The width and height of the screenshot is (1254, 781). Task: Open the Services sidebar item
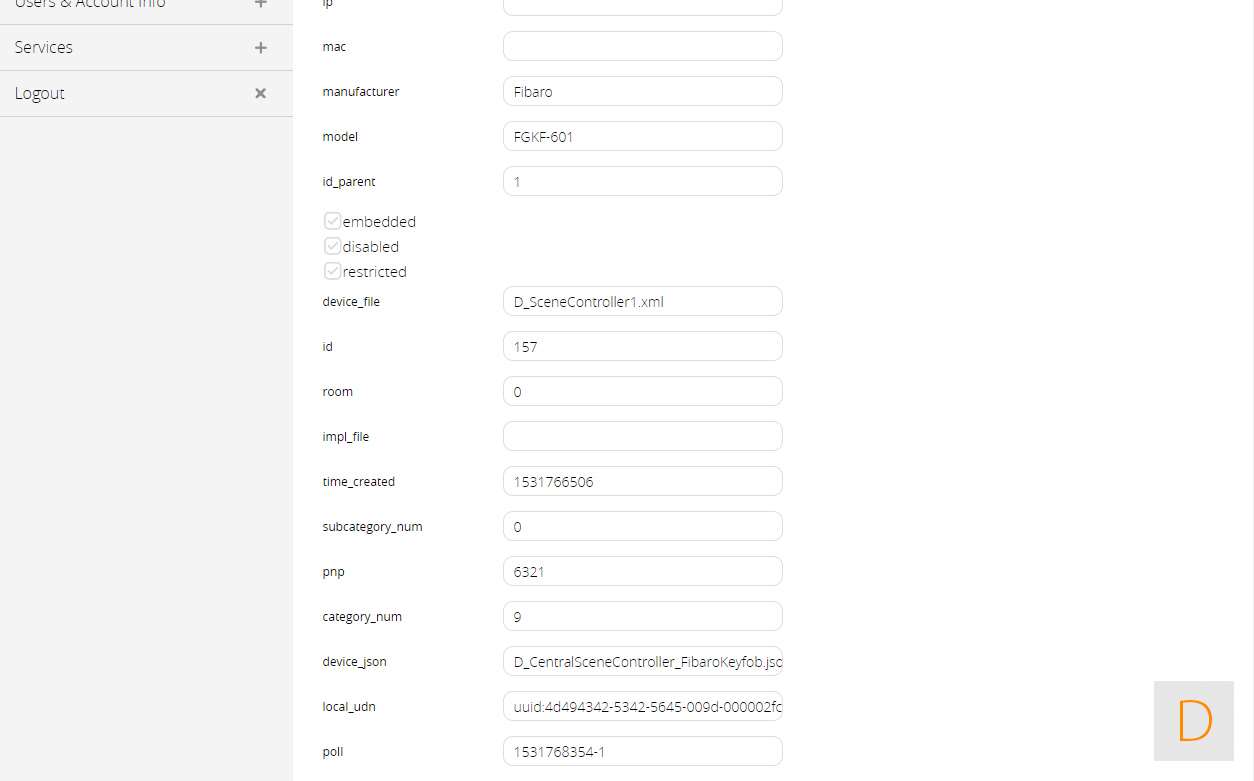[44, 48]
